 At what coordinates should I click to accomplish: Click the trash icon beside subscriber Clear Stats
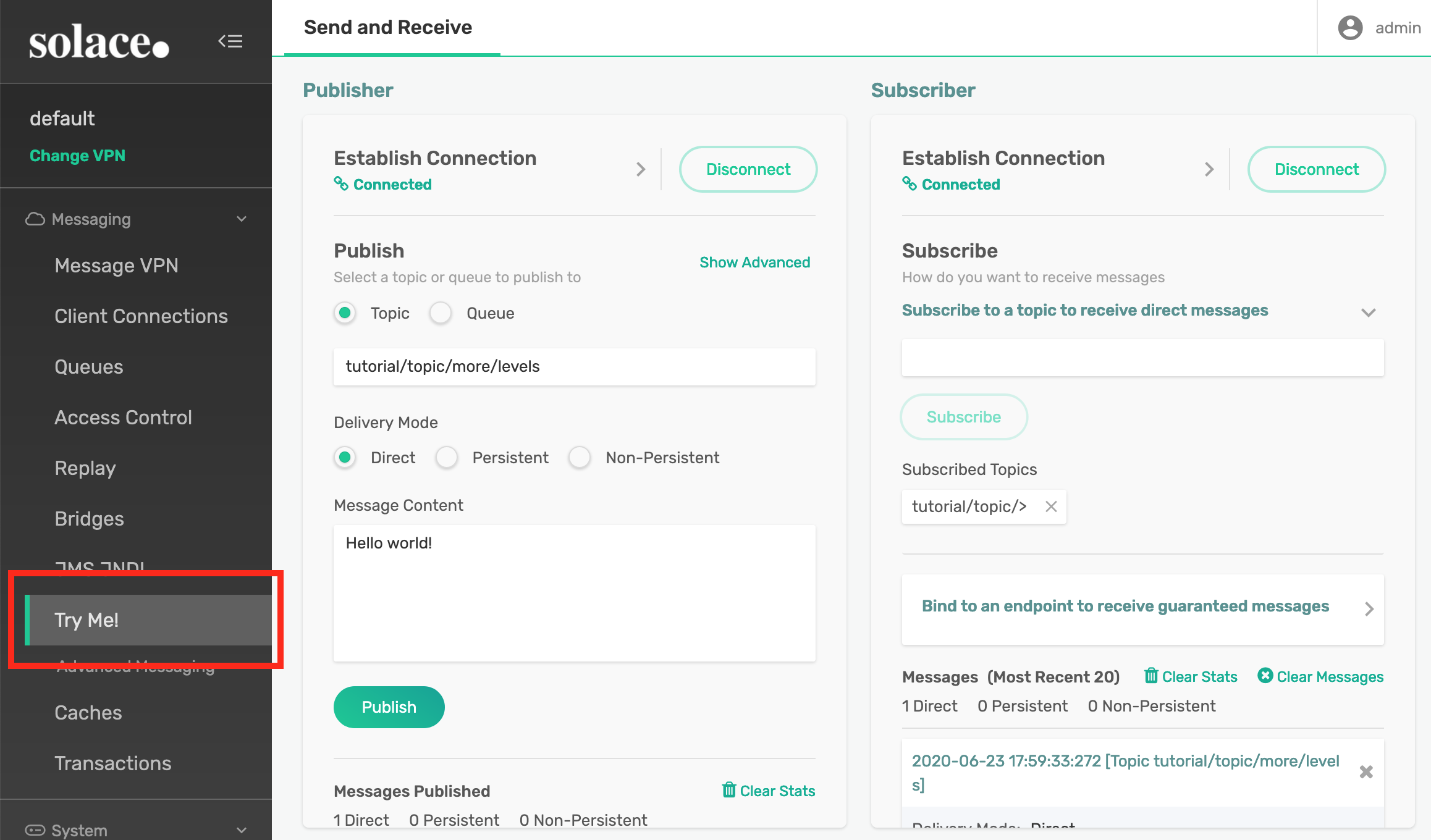tap(1150, 676)
